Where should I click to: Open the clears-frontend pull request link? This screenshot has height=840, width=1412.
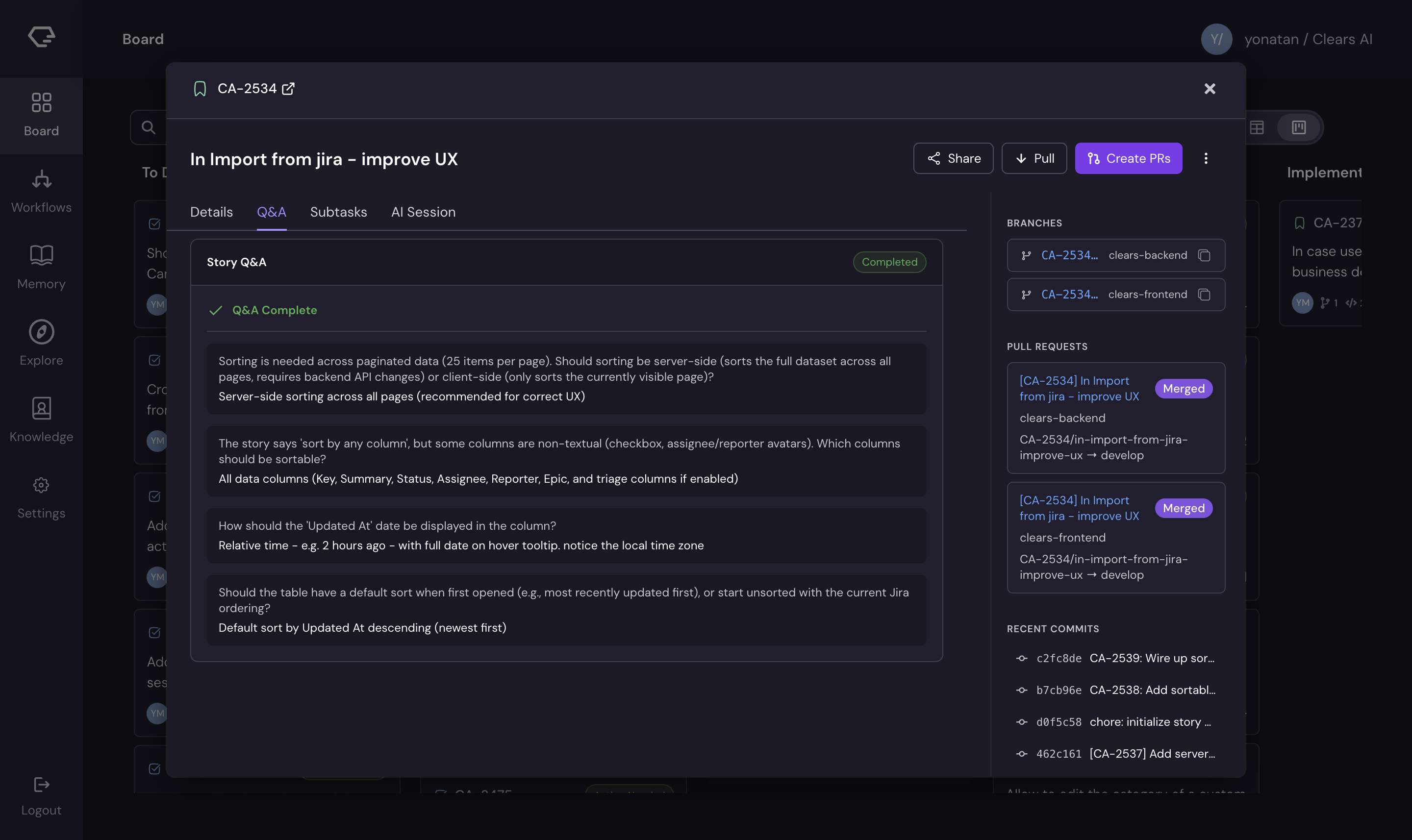click(1079, 508)
